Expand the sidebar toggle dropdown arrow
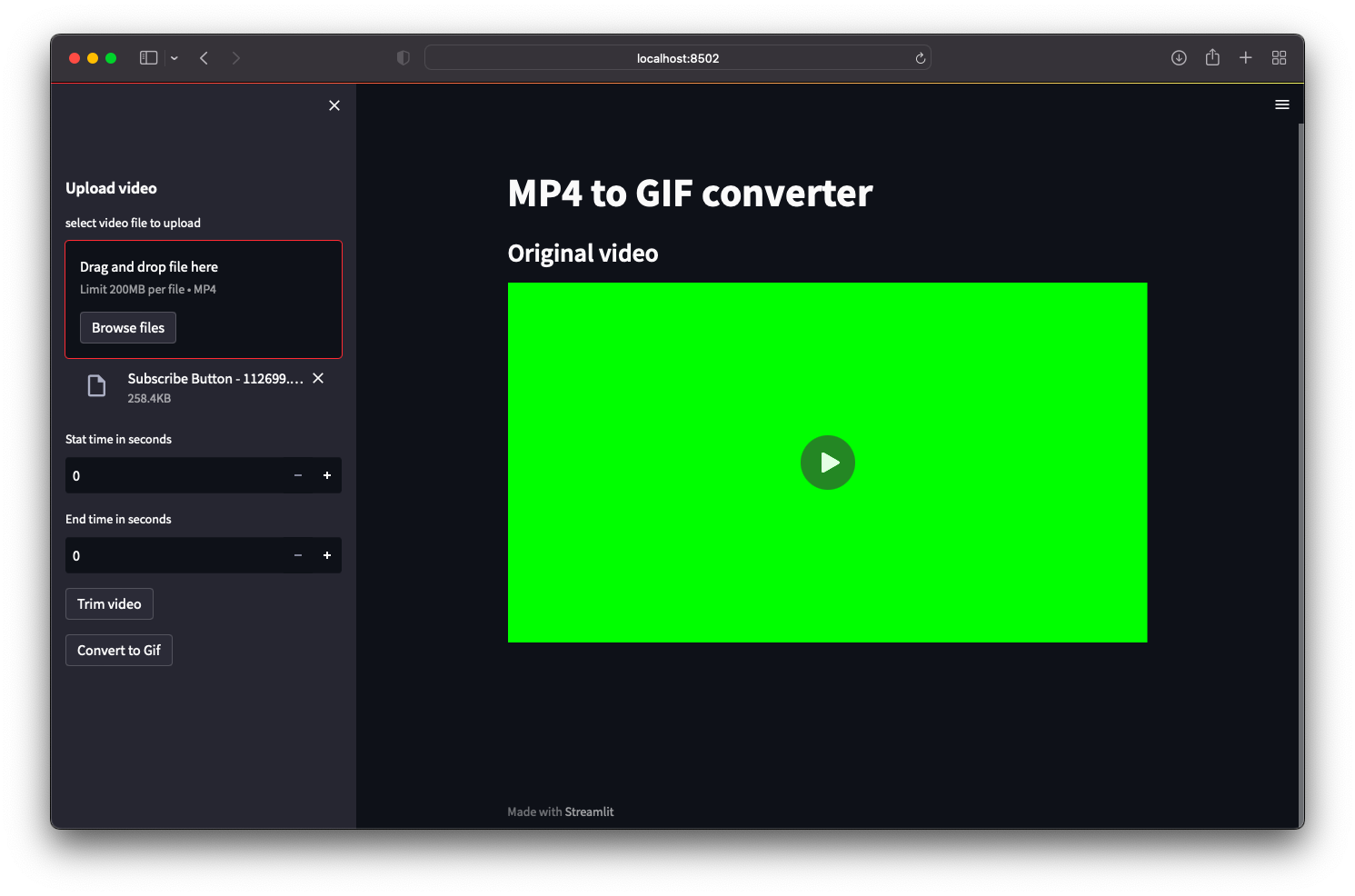1355x896 pixels. point(174,57)
